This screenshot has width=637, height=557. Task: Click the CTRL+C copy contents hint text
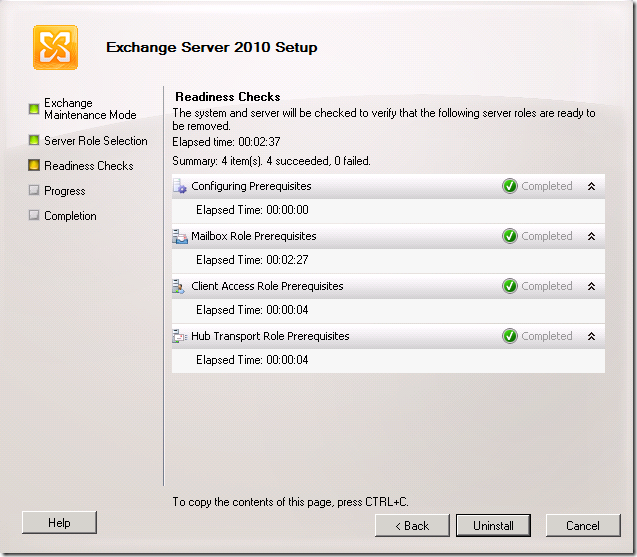click(290, 502)
